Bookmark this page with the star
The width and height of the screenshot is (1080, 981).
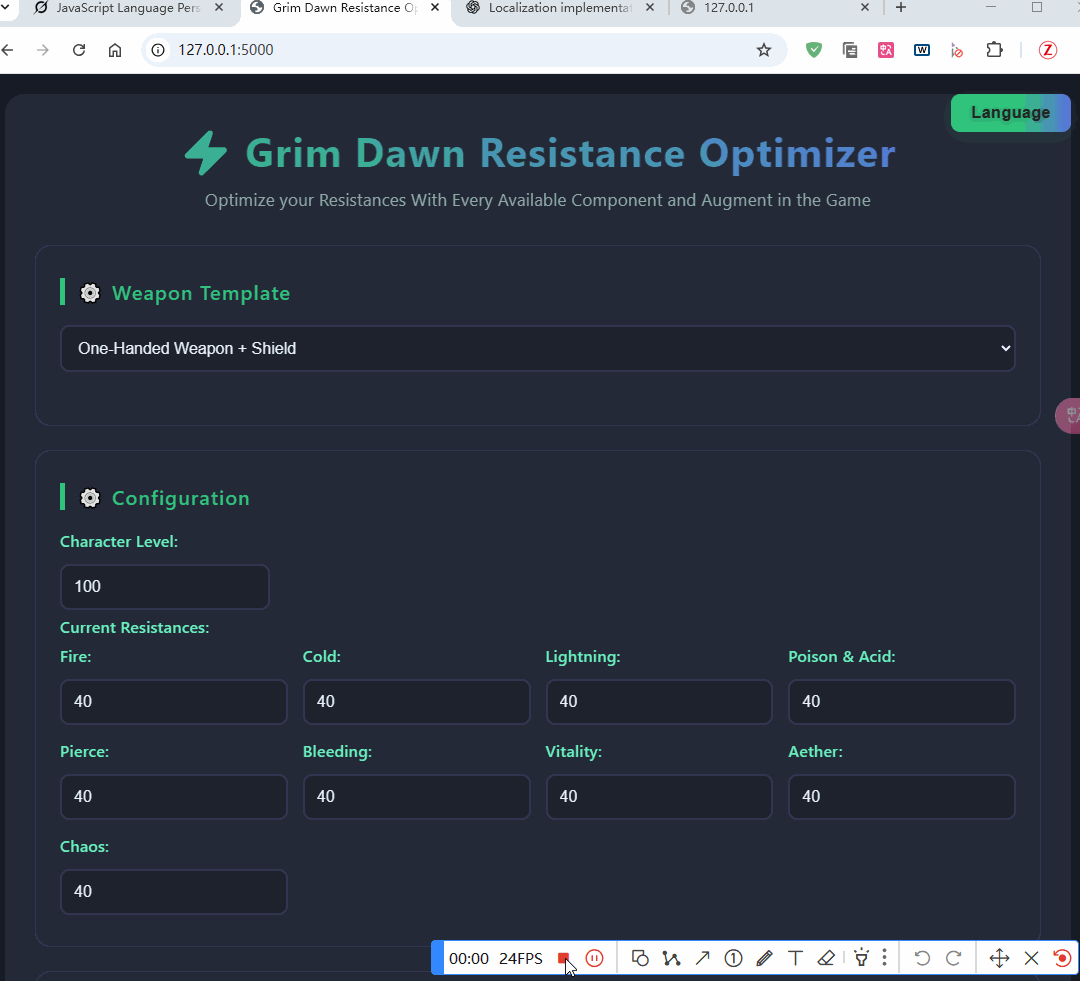(x=764, y=50)
